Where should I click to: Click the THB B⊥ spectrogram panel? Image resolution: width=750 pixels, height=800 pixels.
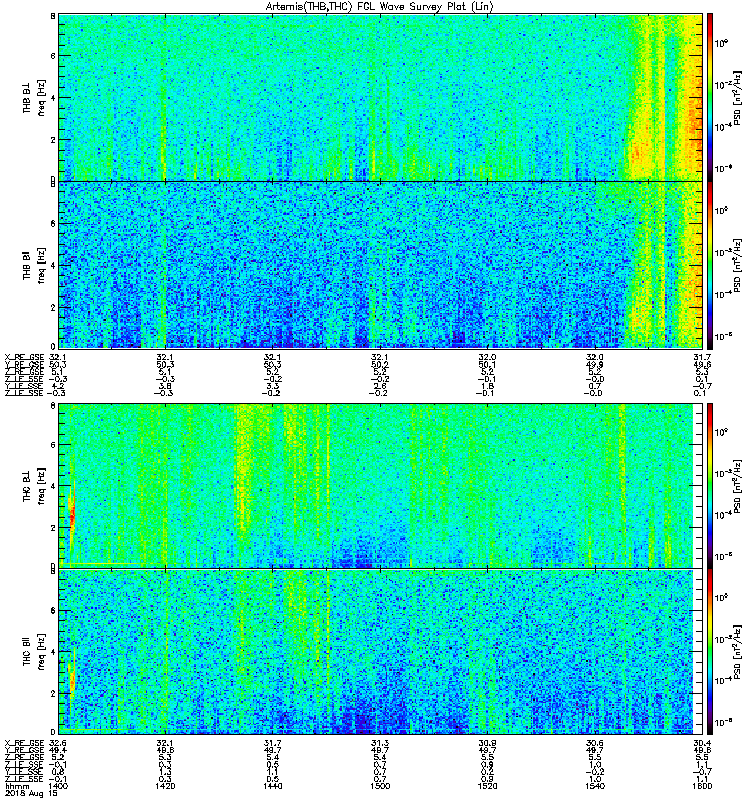[x=381, y=97]
